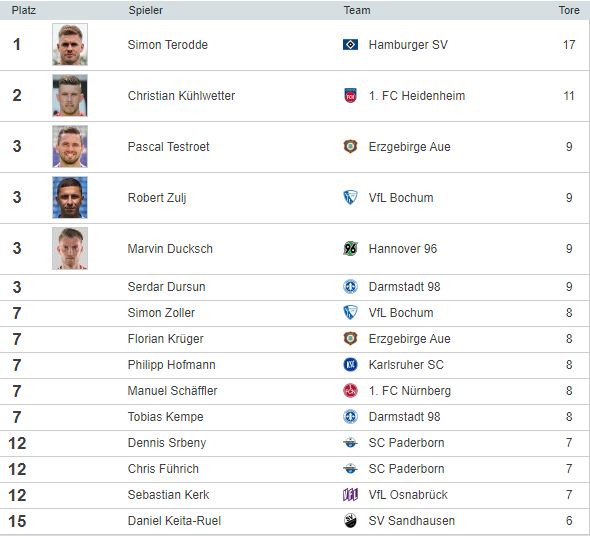Click the Spieler column header
The height and width of the screenshot is (536, 590).
pyautogui.click(x=146, y=10)
